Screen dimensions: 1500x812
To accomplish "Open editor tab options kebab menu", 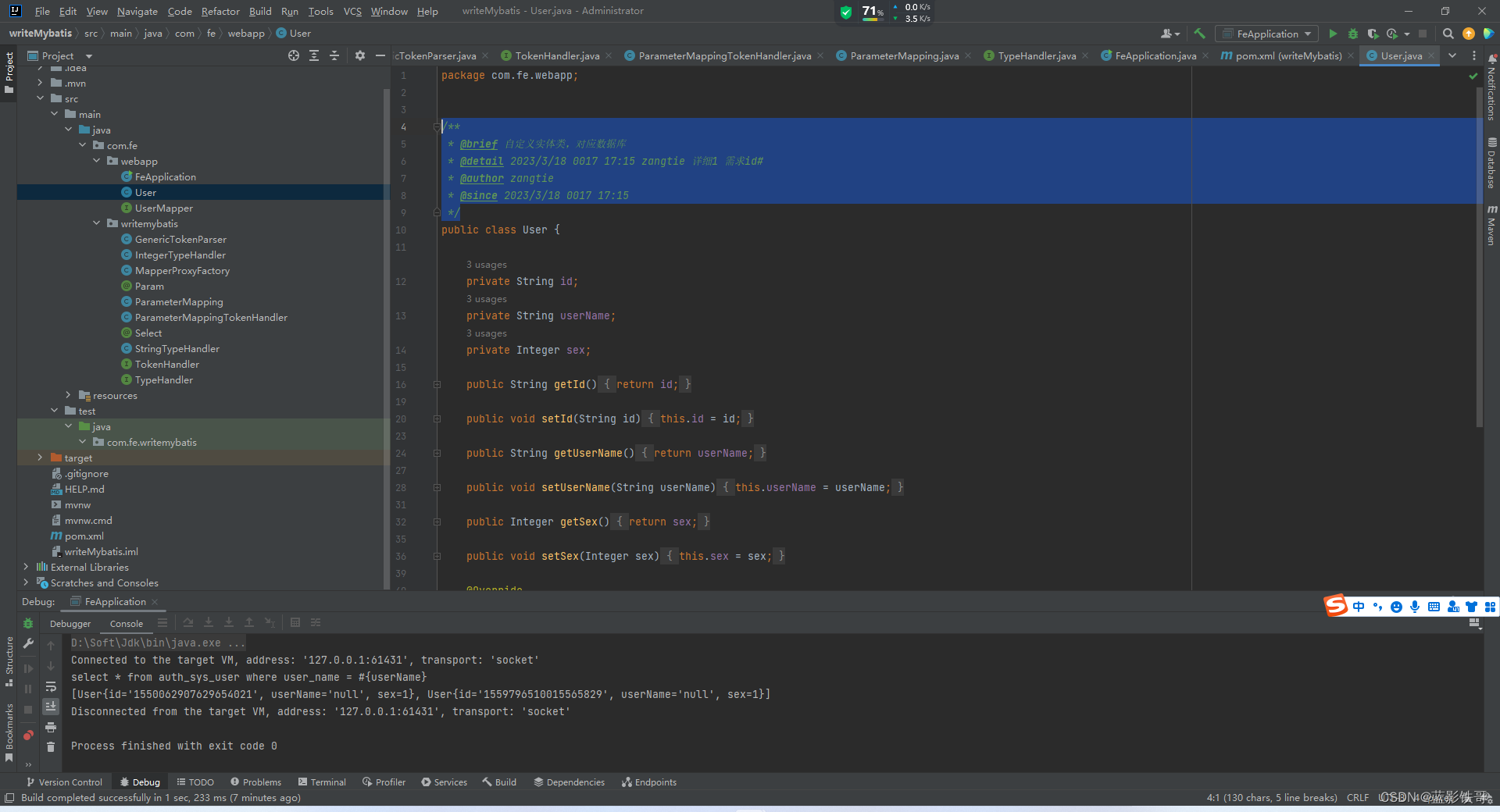I will (1474, 55).
